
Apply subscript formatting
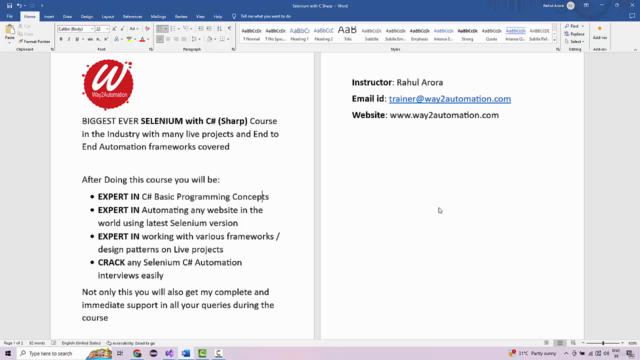(x=98, y=39)
